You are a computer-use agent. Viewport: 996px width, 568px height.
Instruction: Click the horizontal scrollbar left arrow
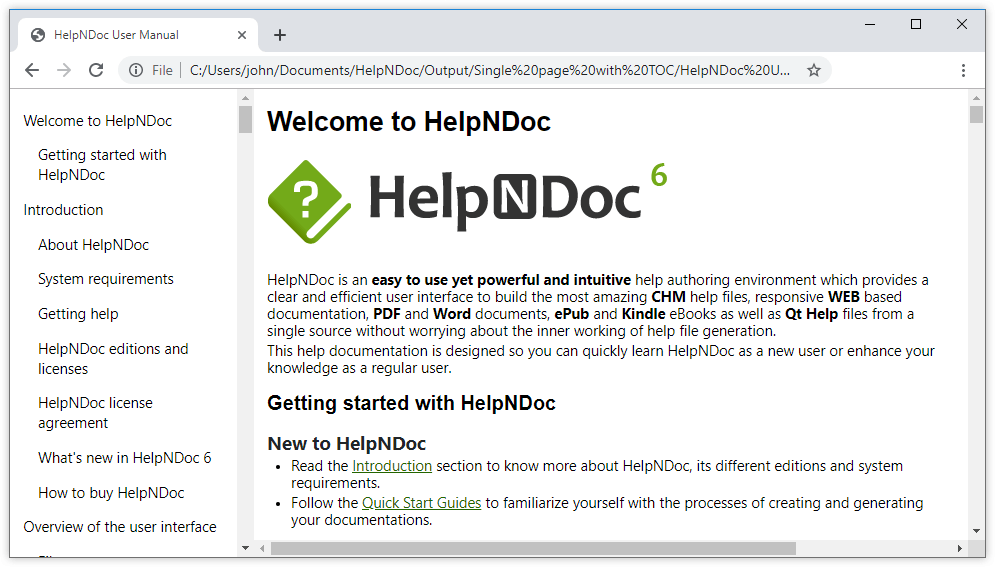262,548
